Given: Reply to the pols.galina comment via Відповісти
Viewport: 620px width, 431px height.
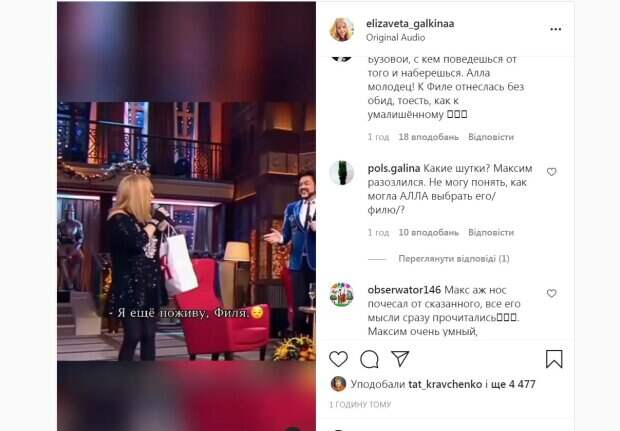Looking at the screenshot, I should (x=491, y=233).
